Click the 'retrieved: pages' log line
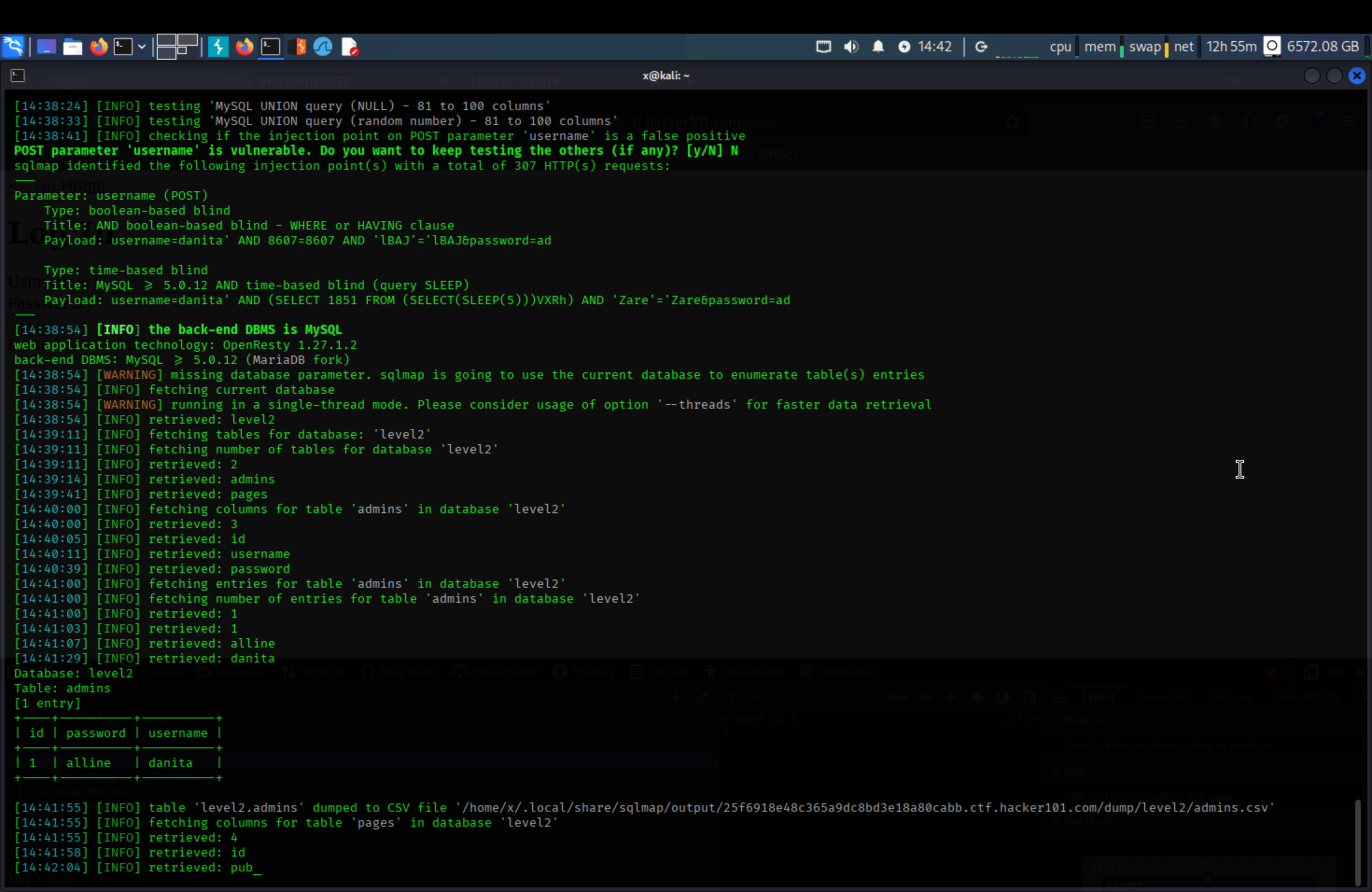This screenshot has height=892, width=1372. (140, 495)
